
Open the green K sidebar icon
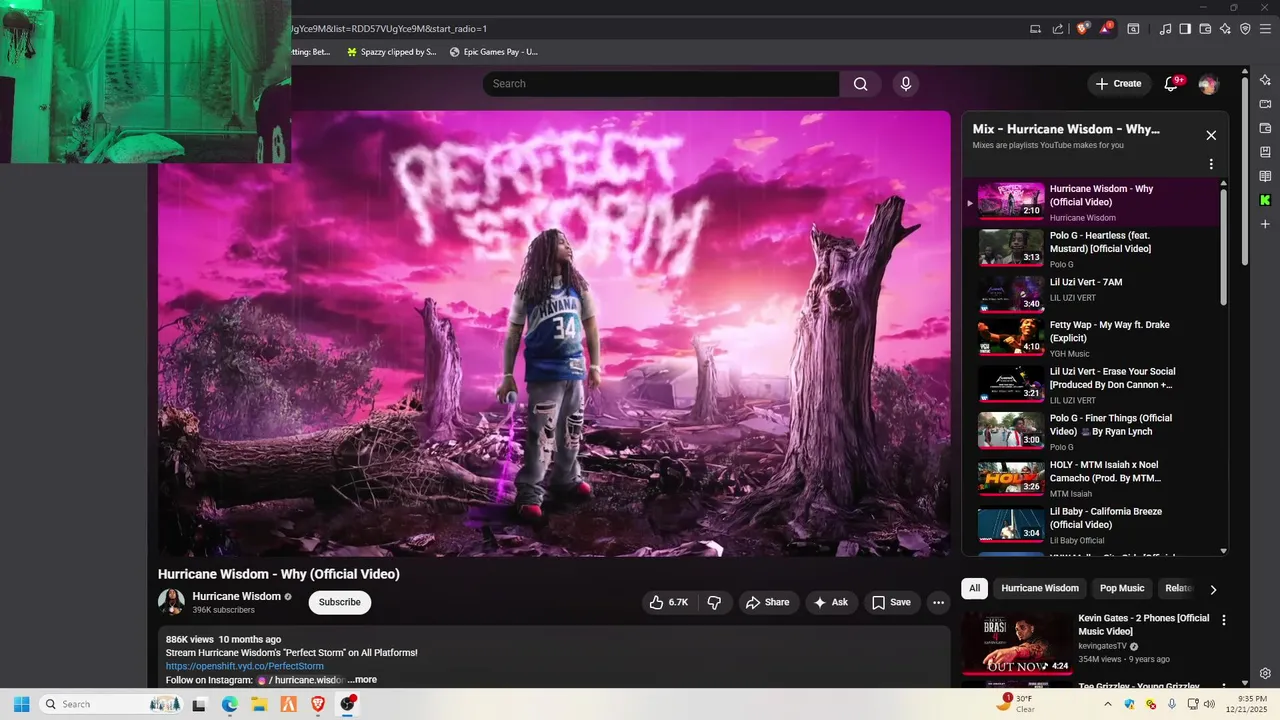1265,200
